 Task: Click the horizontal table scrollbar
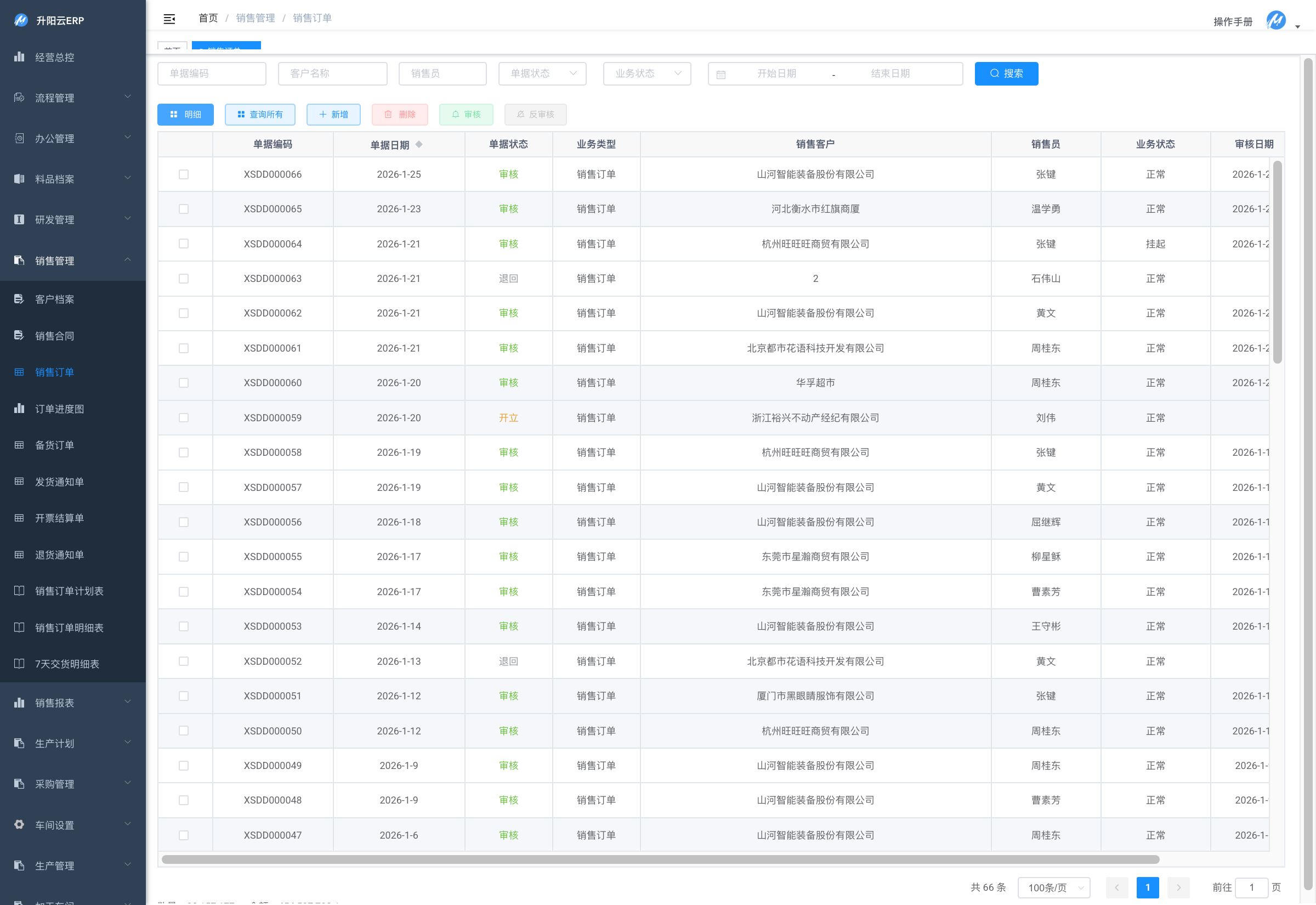660,859
